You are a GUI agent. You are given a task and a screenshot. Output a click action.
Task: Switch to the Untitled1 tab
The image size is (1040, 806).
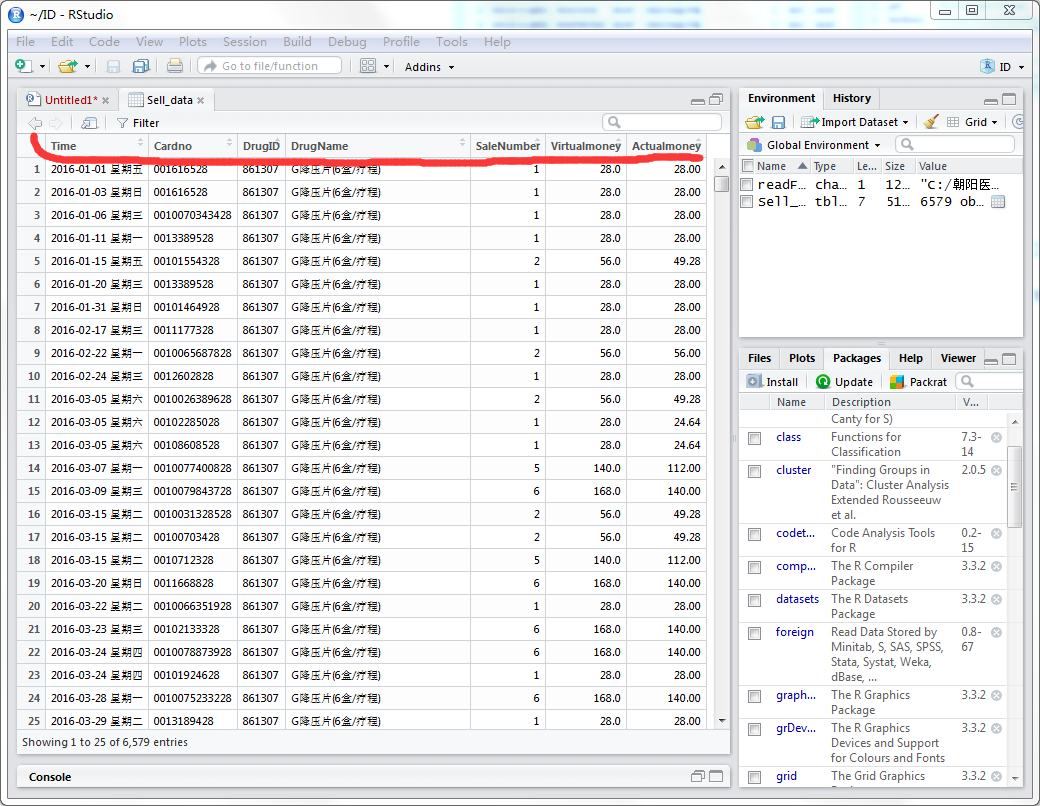(71, 100)
